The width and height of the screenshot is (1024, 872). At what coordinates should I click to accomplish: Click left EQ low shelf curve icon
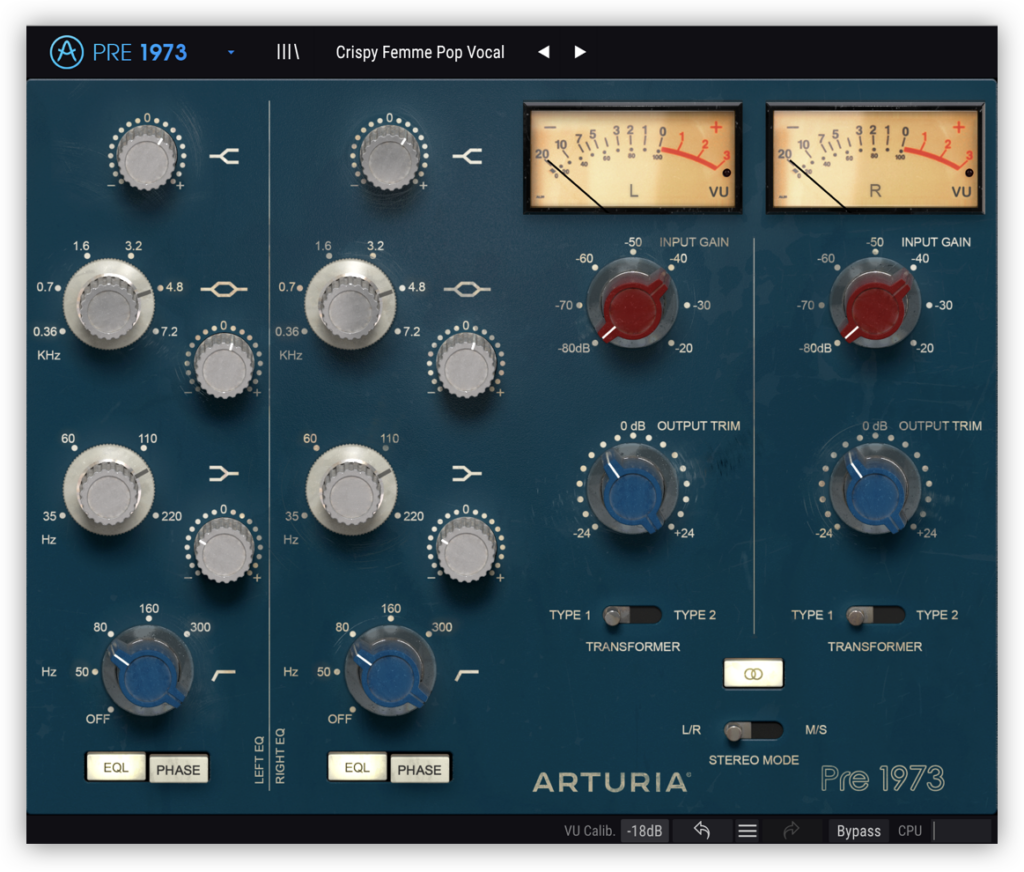(x=224, y=473)
